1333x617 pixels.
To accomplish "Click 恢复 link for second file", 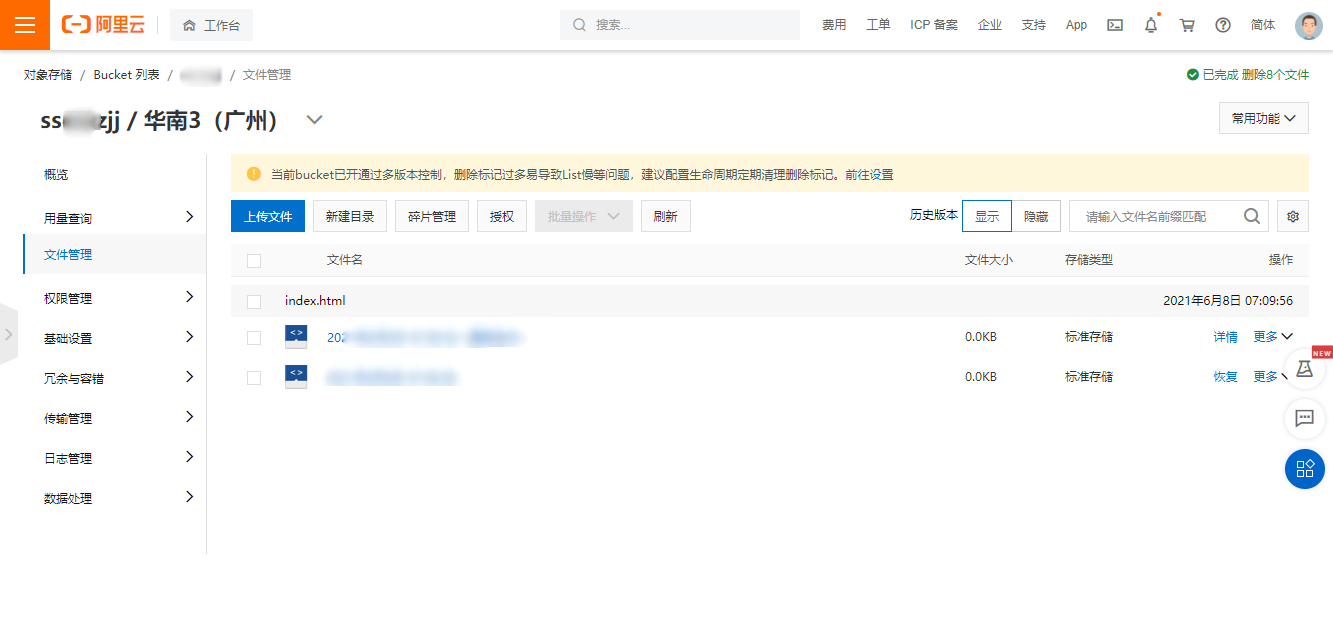I will [x=1226, y=377].
